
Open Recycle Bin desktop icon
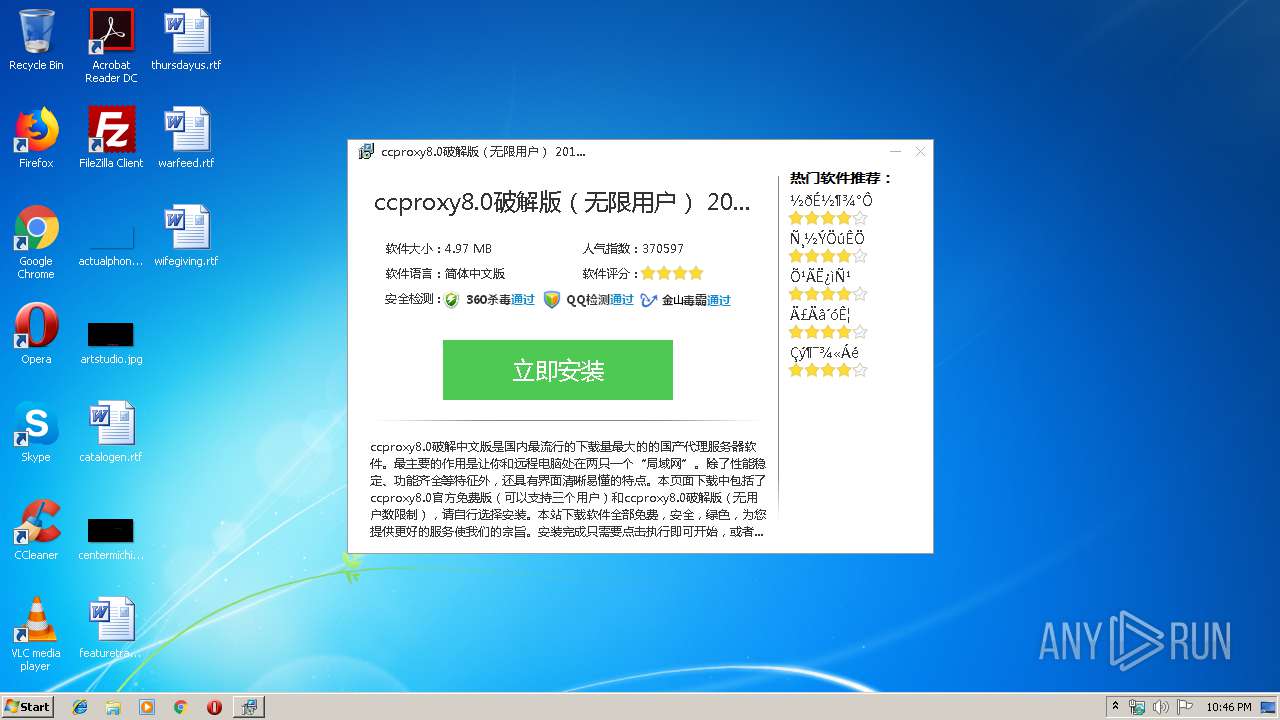pos(36,40)
